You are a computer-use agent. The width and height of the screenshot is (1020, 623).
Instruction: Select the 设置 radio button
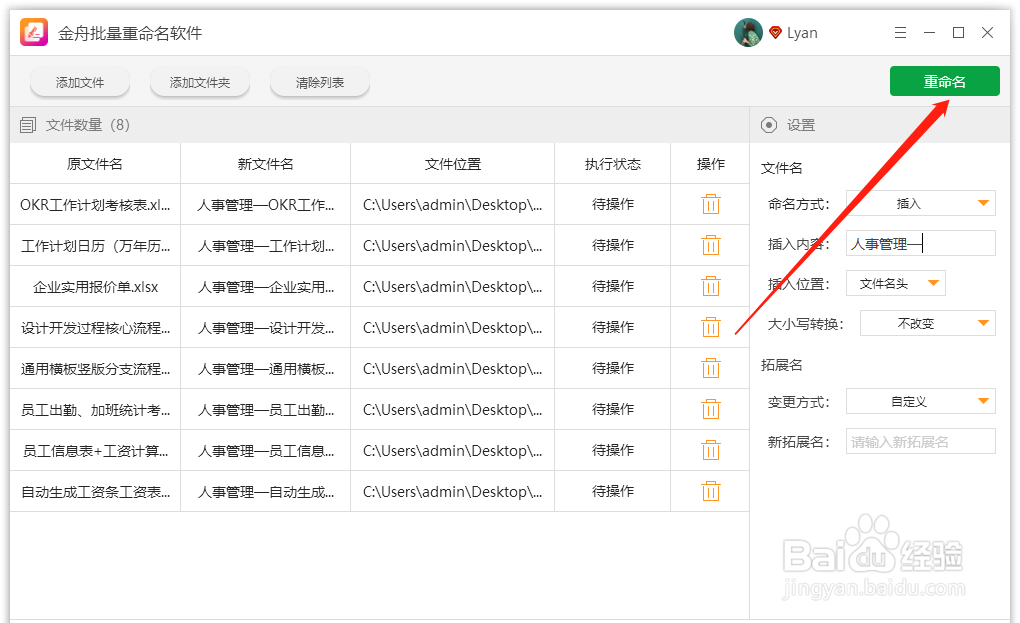pos(767,124)
